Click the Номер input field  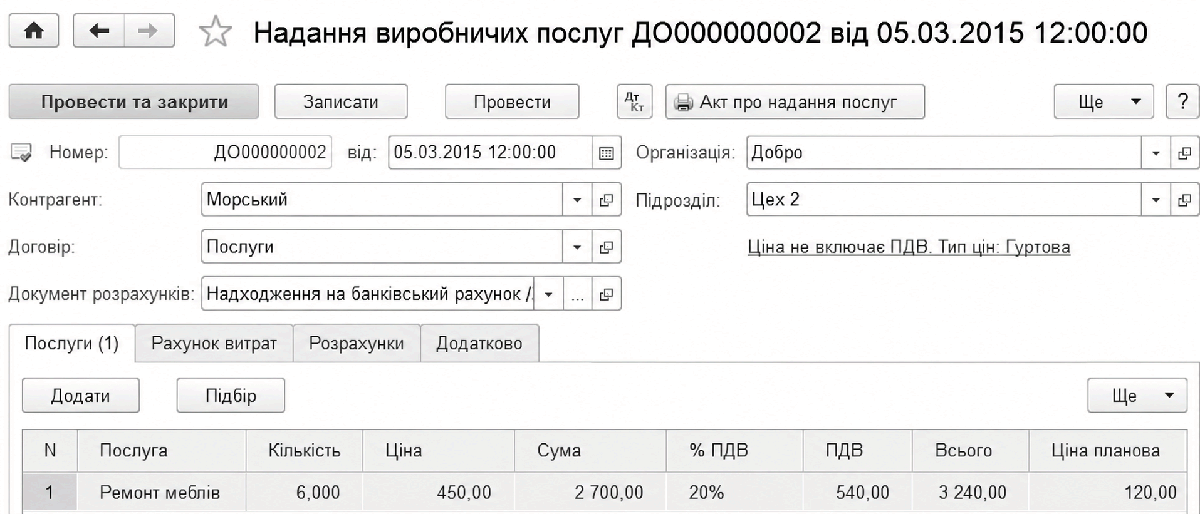tap(226, 153)
